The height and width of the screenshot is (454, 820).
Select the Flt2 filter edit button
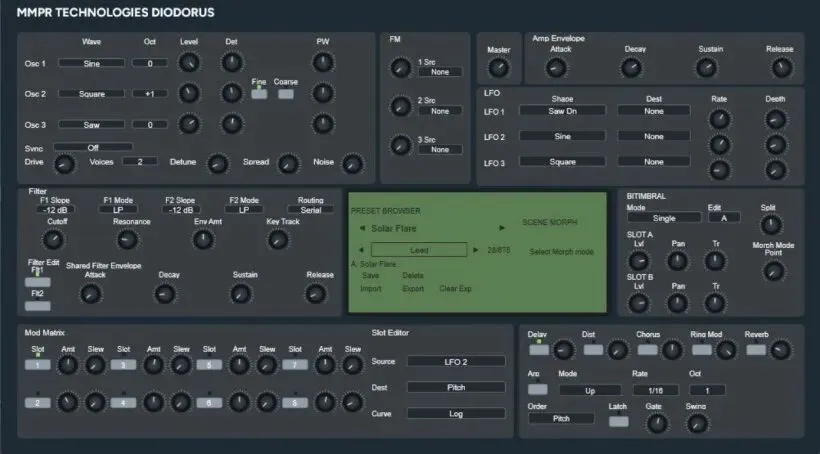point(38,306)
